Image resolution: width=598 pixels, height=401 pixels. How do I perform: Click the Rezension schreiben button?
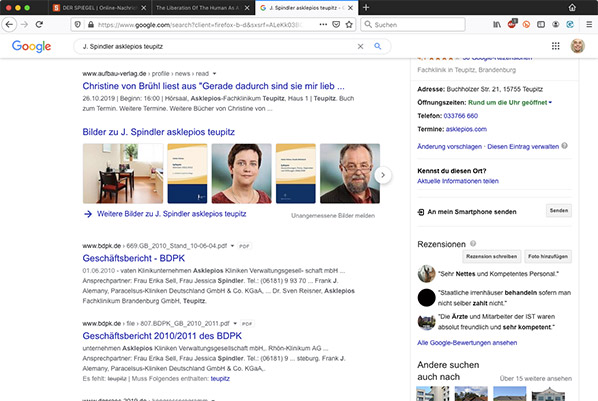tap(492, 256)
